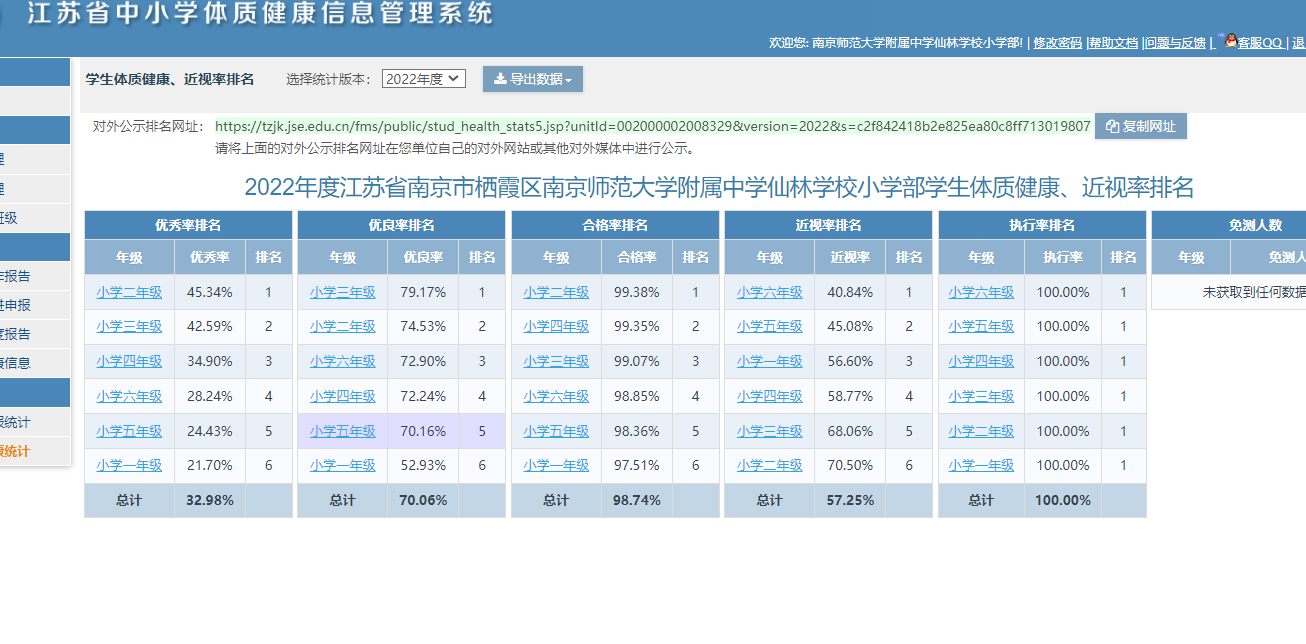The image size is (1306, 644).
Task: Open 小学五年级 in the 优秀率排名 table
Action: point(129,431)
